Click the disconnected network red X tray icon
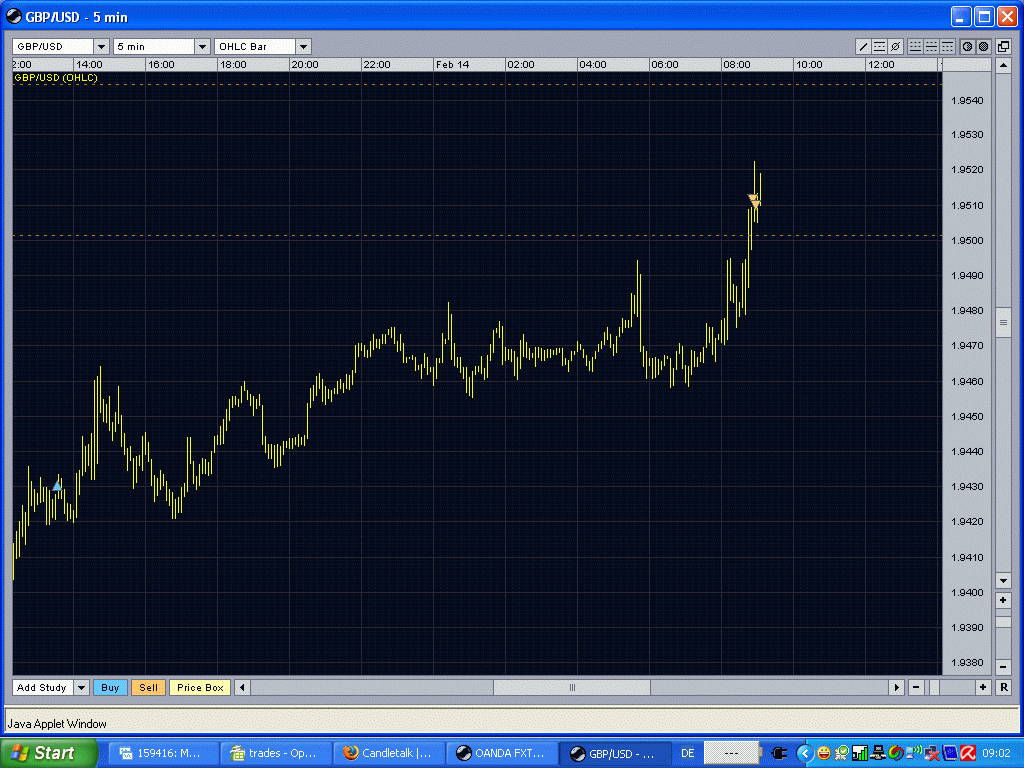Viewport: 1024px width, 768px height. [x=931, y=754]
